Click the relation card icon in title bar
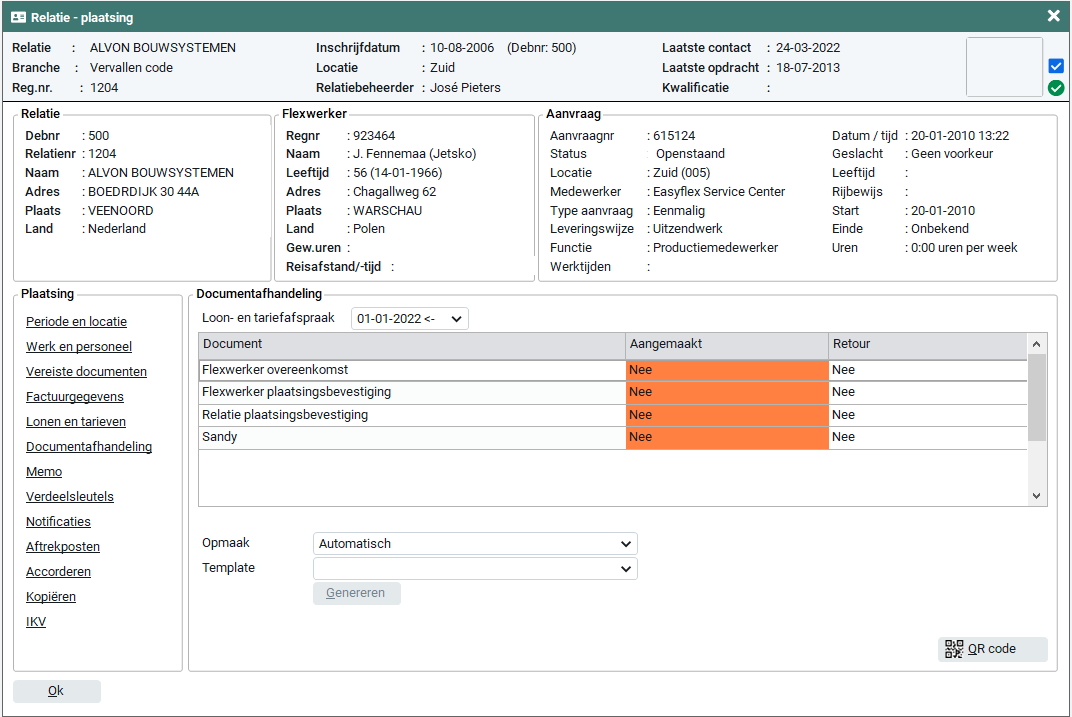 (x=18, y=17)
